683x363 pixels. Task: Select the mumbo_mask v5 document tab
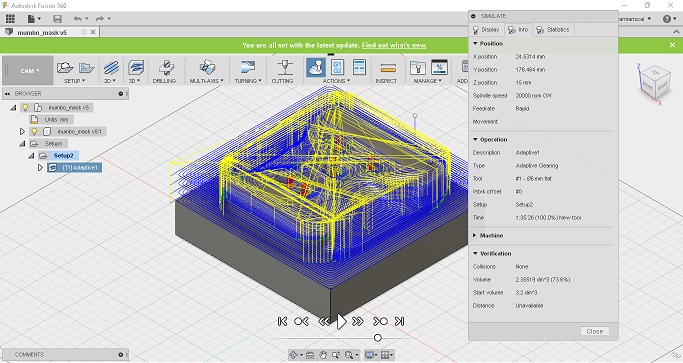click(42, 32)
